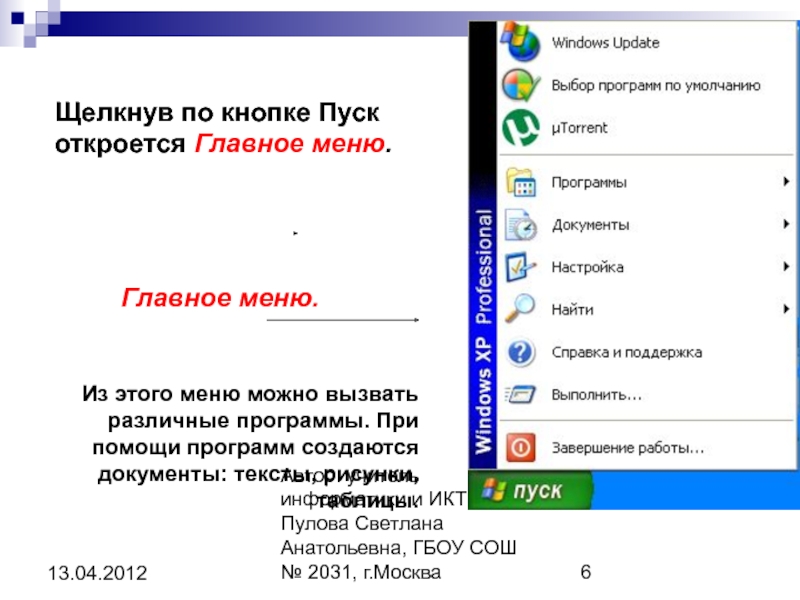Click the slide number 6
The height and width of the screenshot is (600, 800).
[586, 572]
